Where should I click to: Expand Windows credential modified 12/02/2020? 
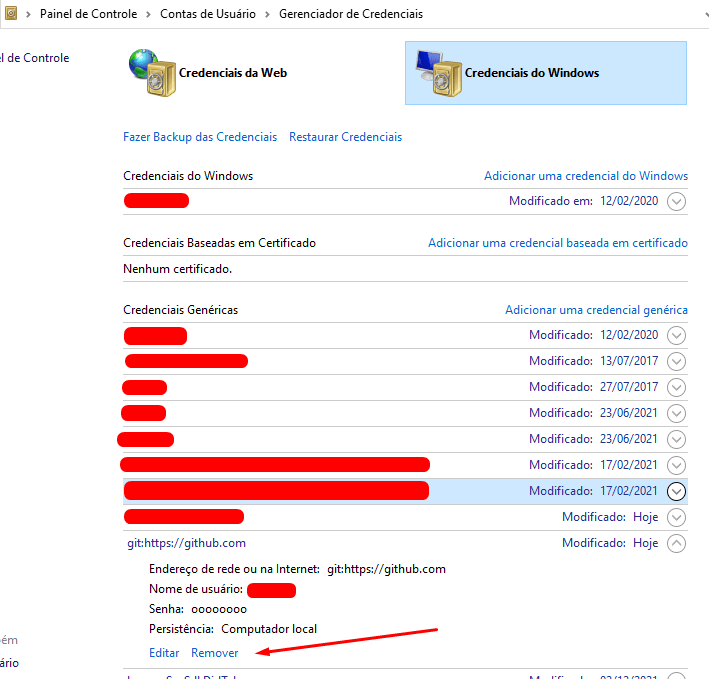[676, 201]
